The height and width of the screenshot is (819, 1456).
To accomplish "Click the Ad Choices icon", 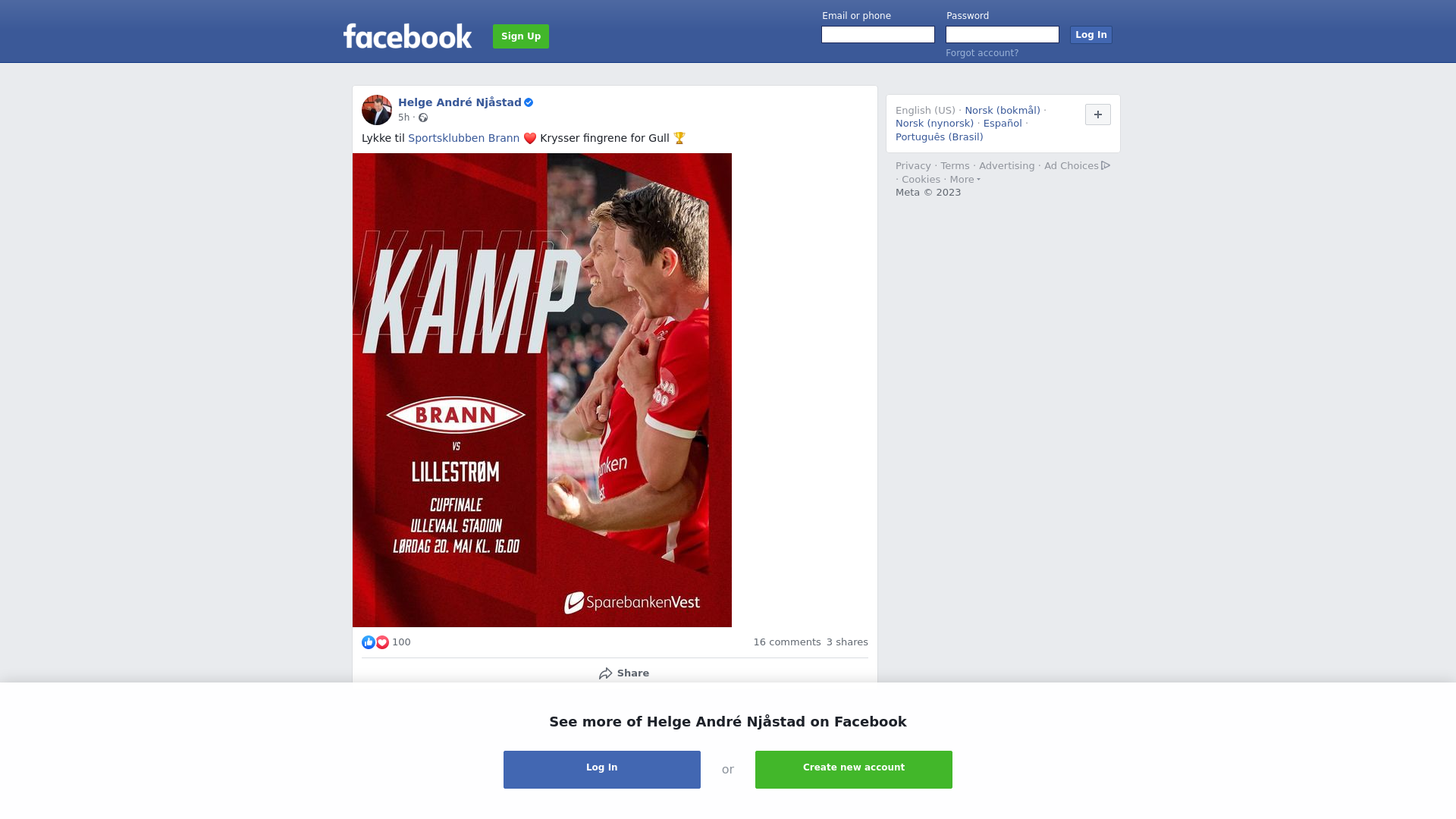I will [x=1106, y=165].
